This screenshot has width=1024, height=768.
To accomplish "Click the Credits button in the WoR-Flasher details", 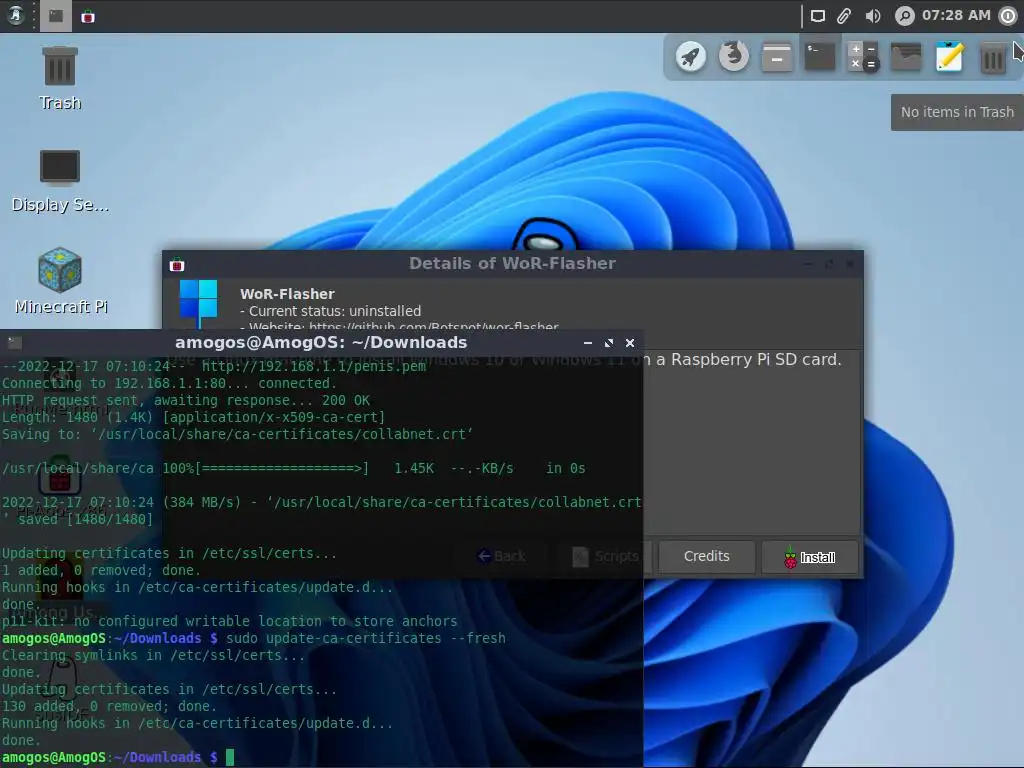I will [x=707, y=556].
